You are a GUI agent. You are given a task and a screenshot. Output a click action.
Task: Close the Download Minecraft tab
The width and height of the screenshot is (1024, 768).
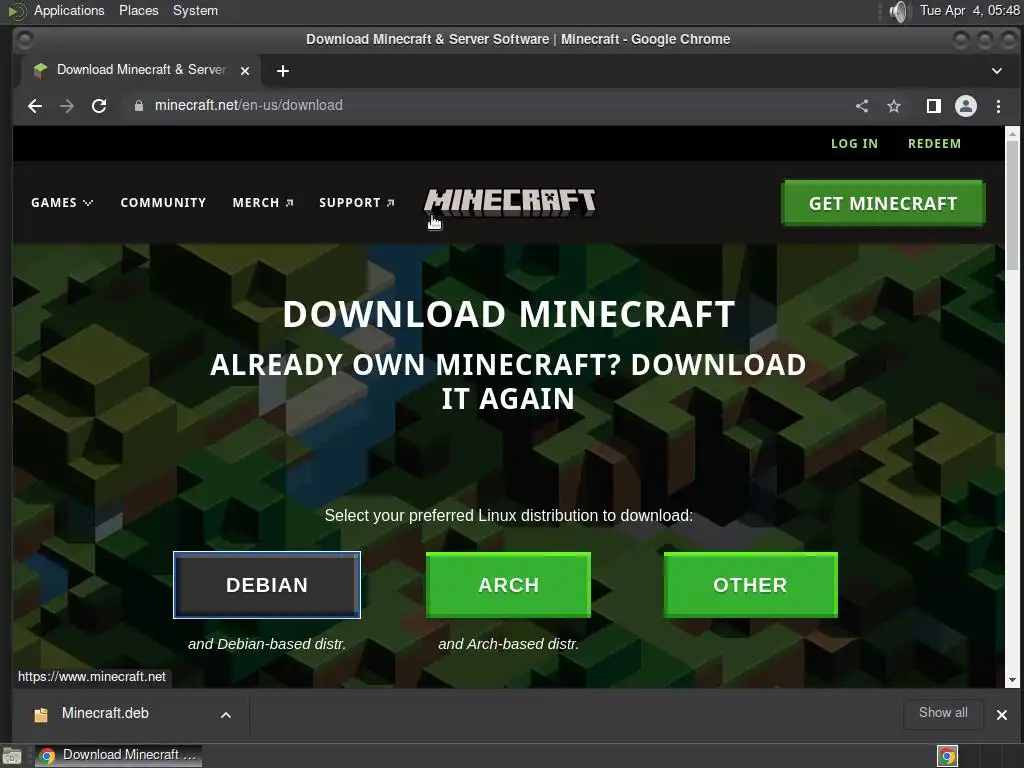click(x=245, y=71)
